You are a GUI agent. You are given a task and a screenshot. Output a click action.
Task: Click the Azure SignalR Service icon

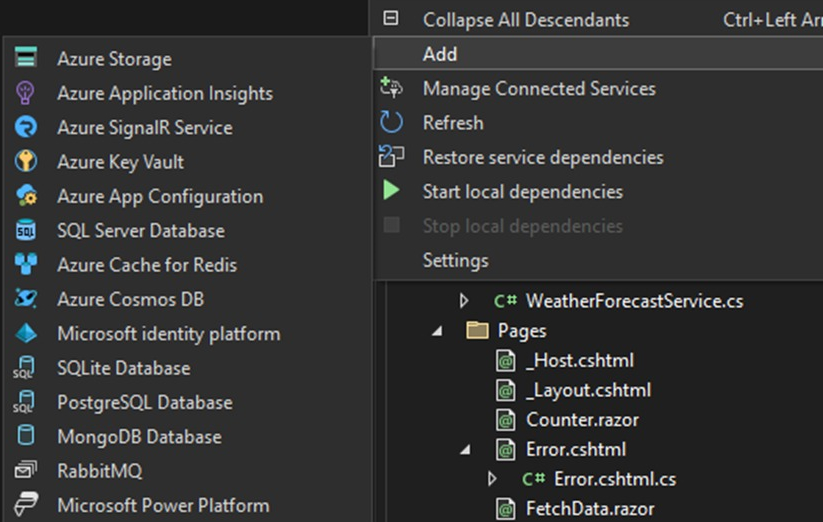click(26, 127)
